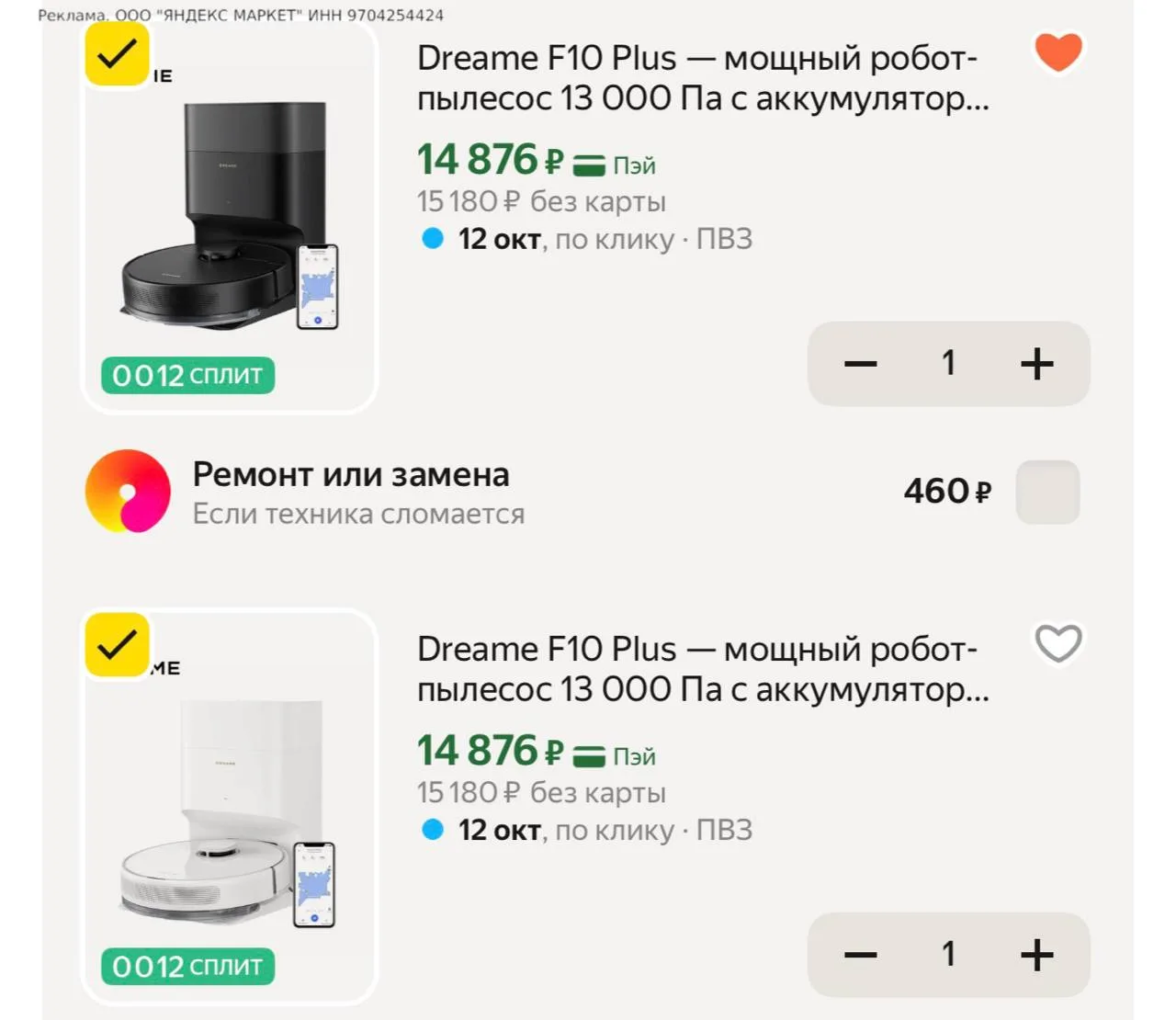Open the first Dreame F10 Plus title link
1176x1020 pixels.
[703, 78]
